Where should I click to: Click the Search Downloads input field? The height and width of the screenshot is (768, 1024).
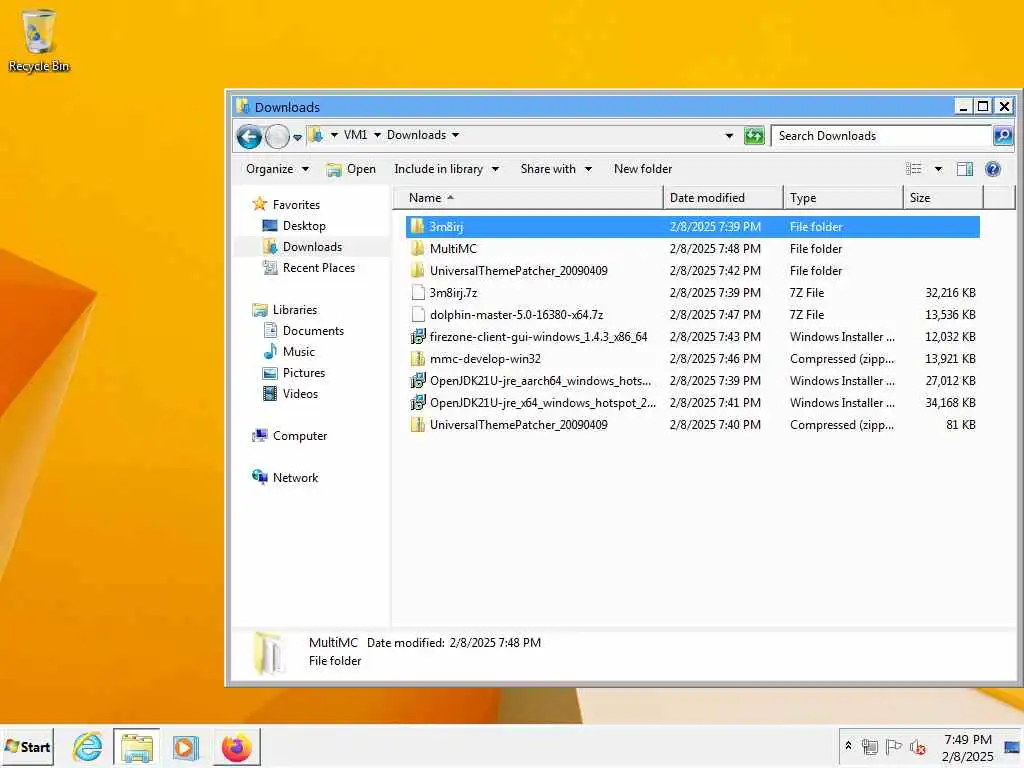[881, 136]
